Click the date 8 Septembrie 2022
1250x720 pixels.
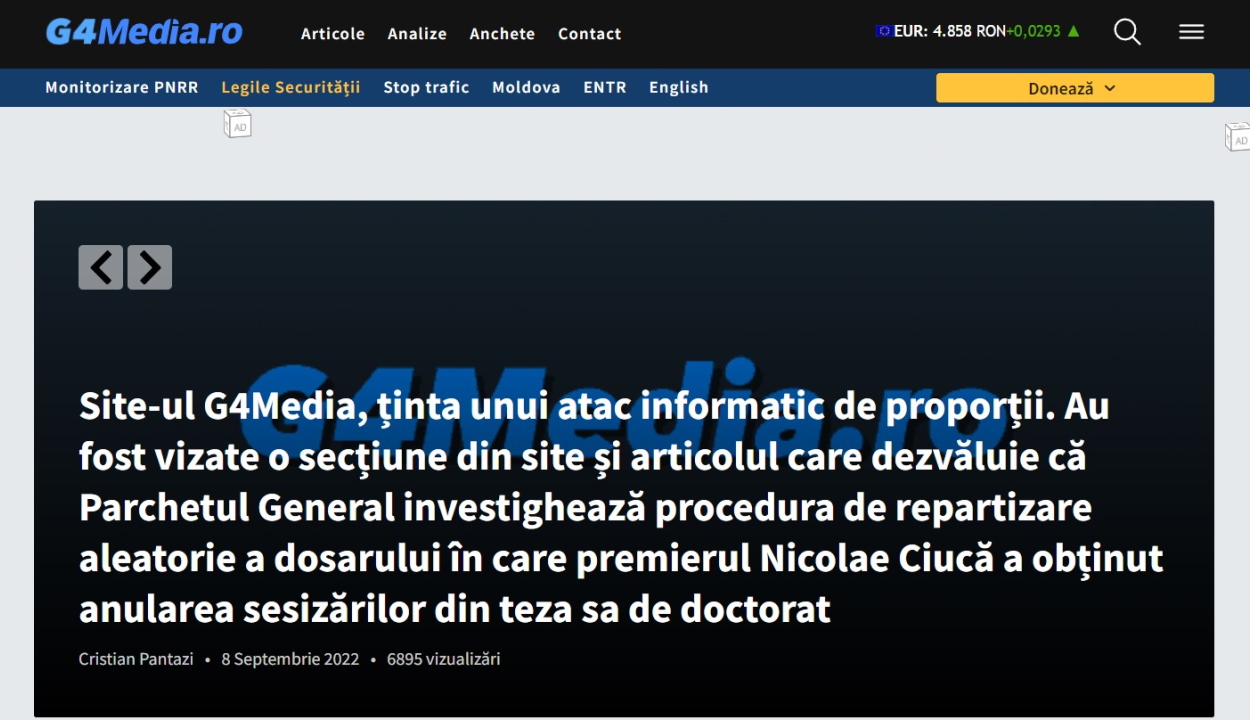coord(290,659)
